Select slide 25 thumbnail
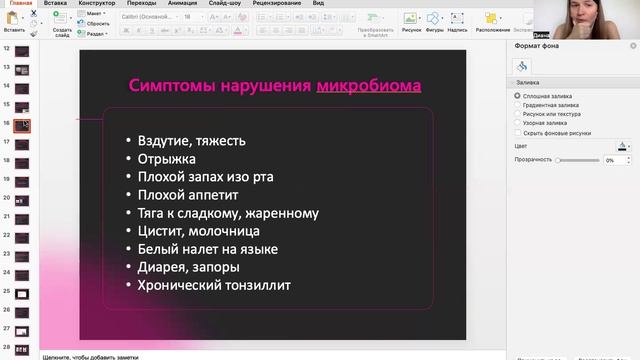The height and width of the screenshot is (360, 640). click(22, 294)
